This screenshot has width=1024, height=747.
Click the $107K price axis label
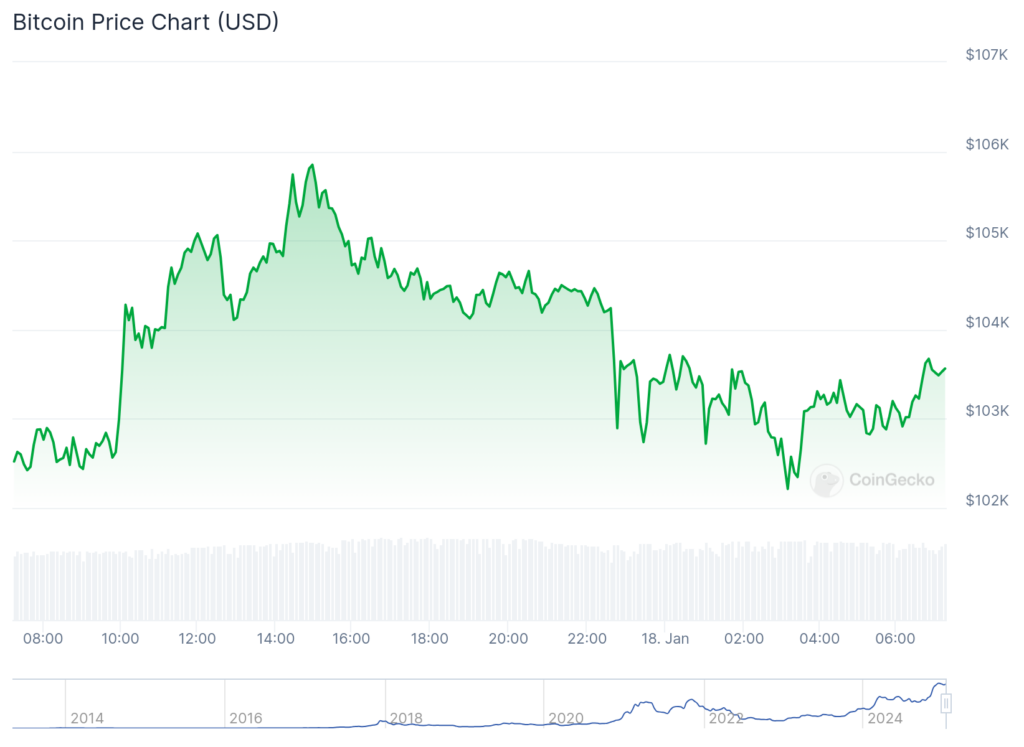pyautogui.click(x=987, y=55)
